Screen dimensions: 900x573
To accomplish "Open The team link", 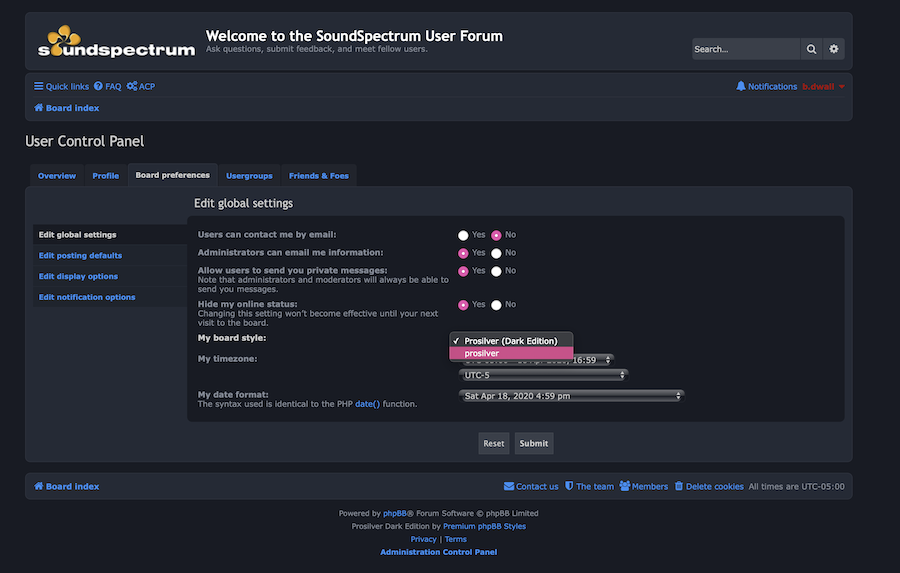I will 589,486.
